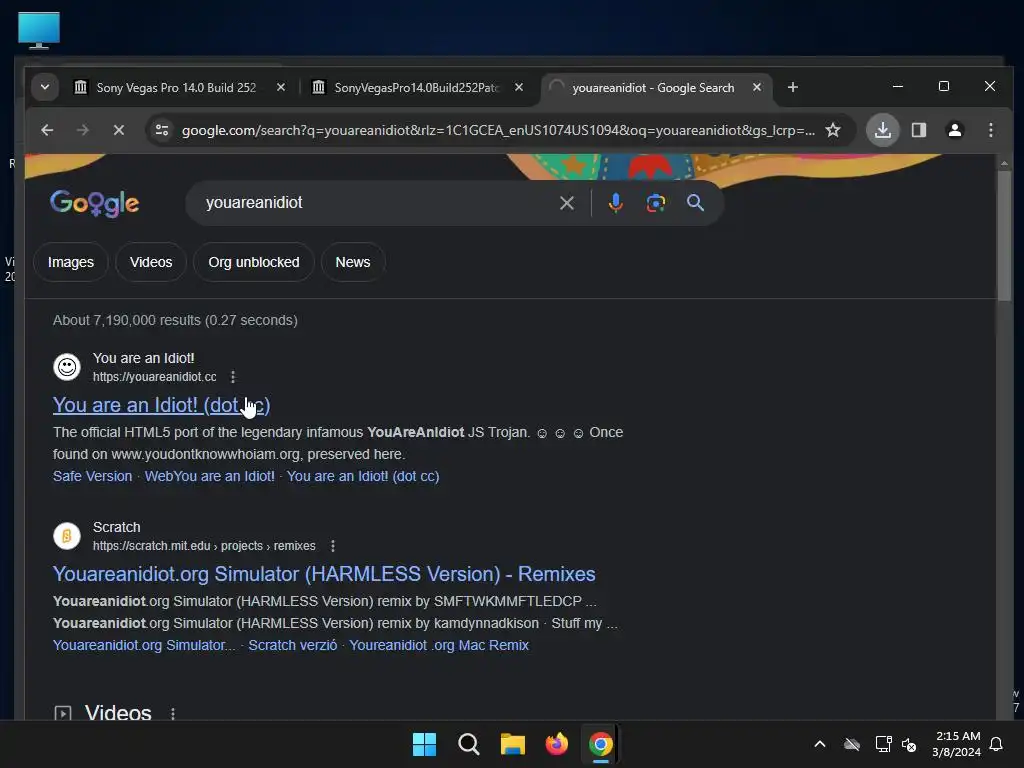
Task: Click the OneDrive cloud tray icon
Action: 852,744
